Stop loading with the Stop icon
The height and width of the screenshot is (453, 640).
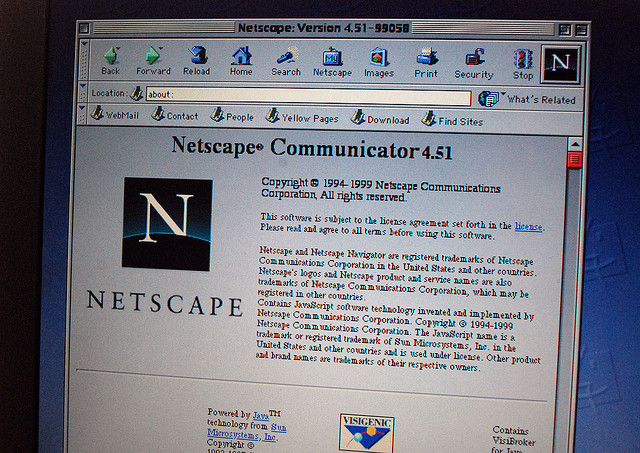(x=523, y=64)
